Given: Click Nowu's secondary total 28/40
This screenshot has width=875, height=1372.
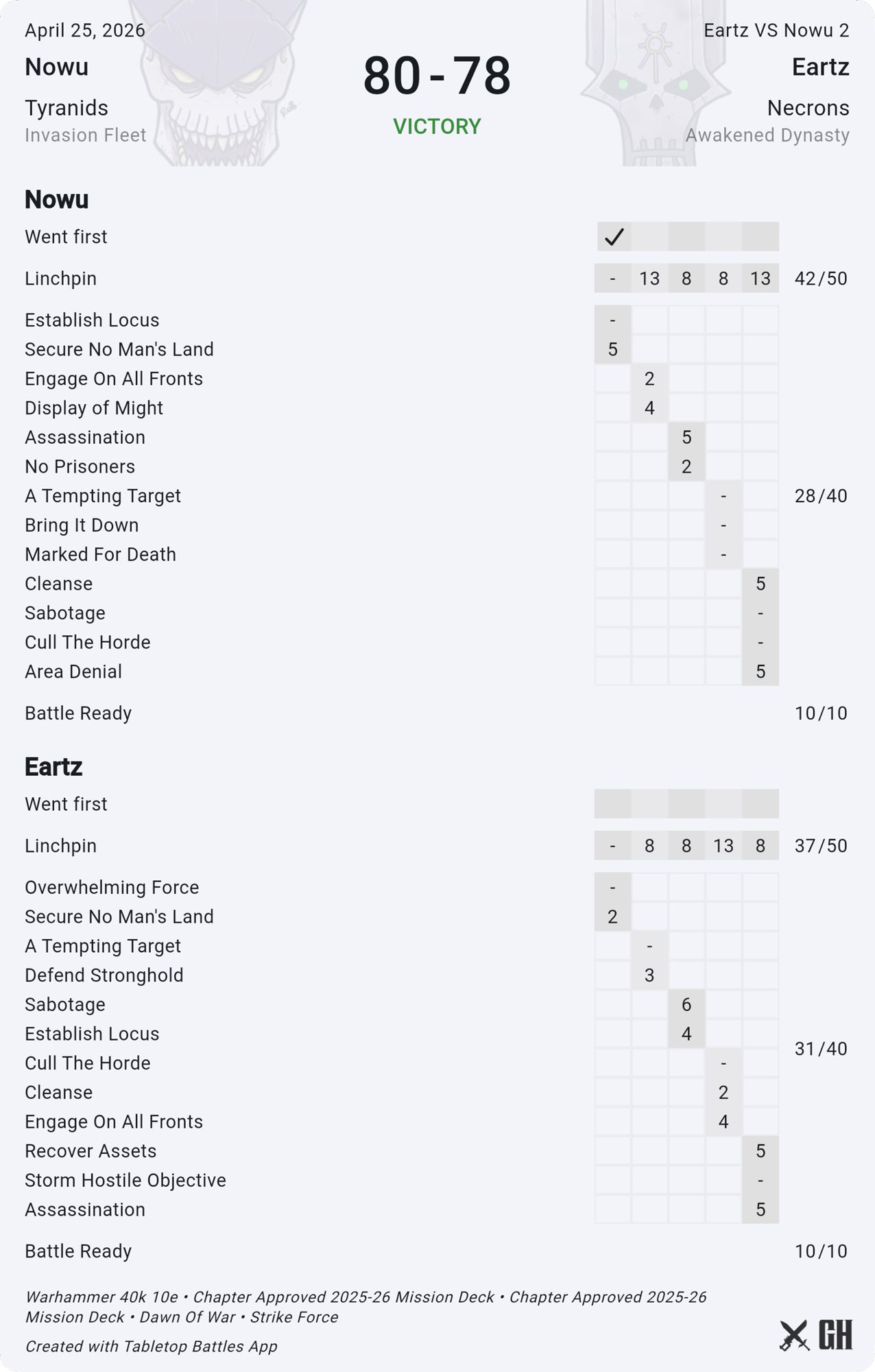Looking at the screenshot, I should [821, 496].
